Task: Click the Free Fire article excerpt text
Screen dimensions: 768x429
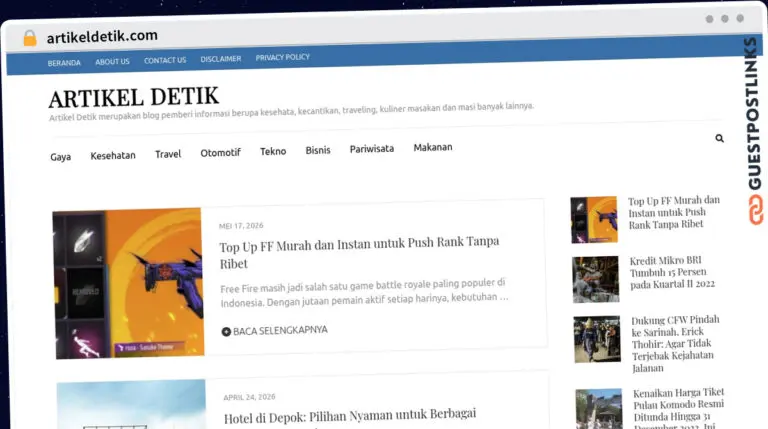Action: [364, 293]
